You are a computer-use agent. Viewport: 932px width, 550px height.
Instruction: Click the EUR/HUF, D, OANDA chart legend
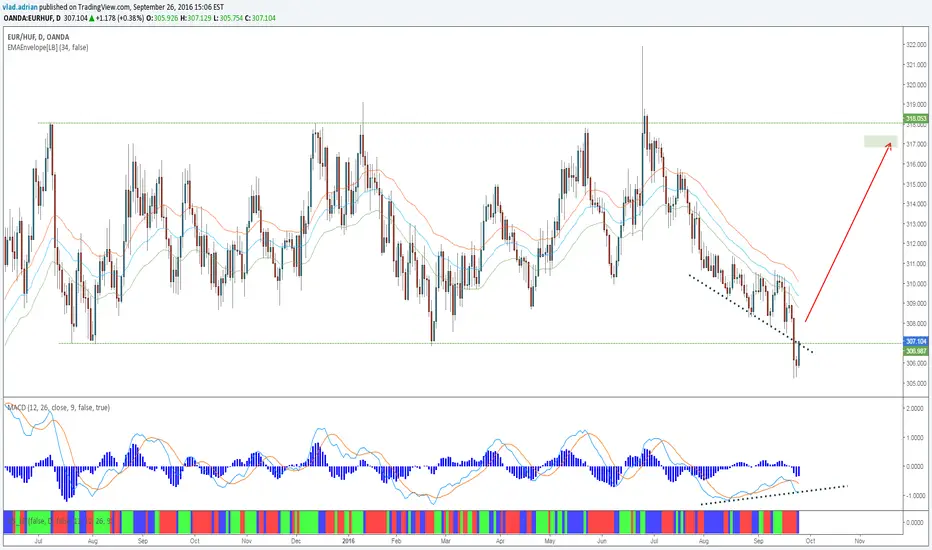[38, 37]
